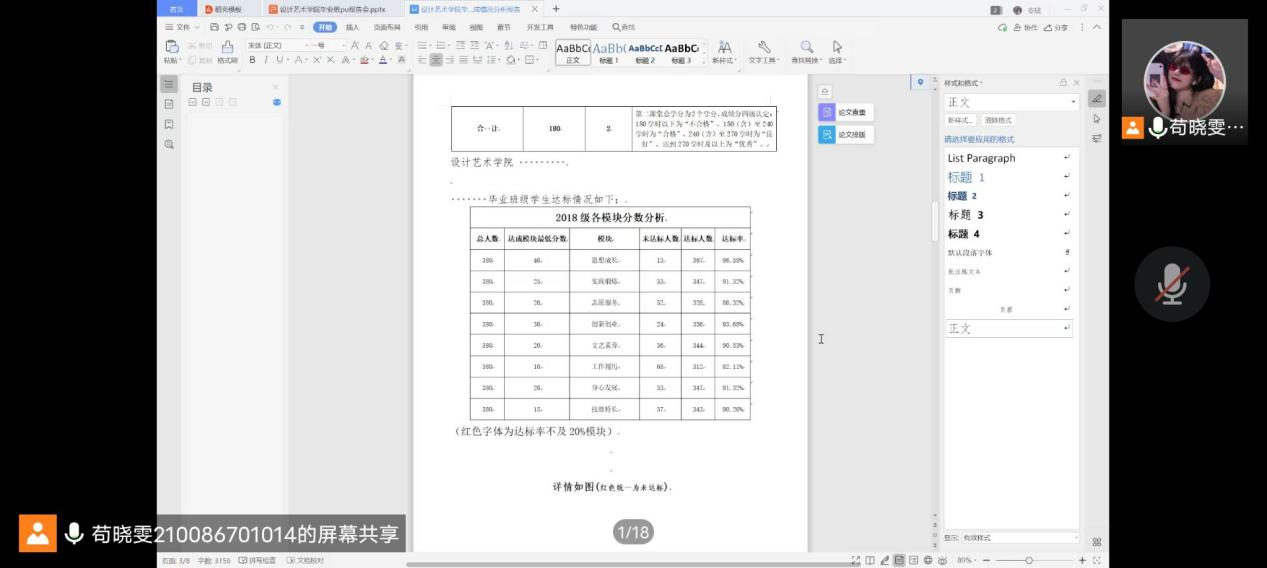Apply the 标题 1 style from the styles list

tap(966, 177)
